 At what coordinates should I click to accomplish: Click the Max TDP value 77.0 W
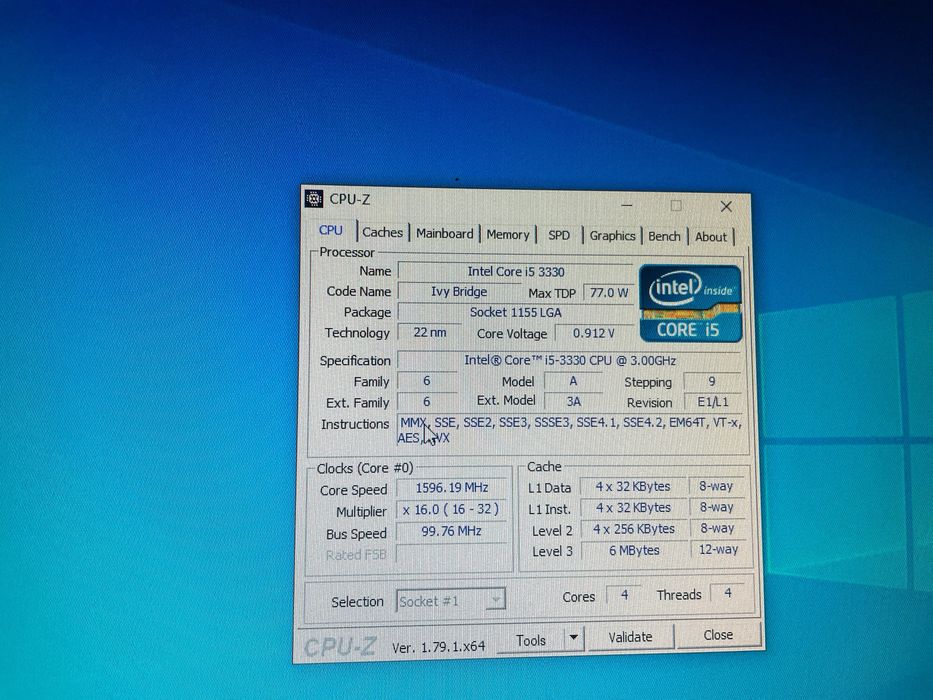pyautogui.click(x=608, y=292)
